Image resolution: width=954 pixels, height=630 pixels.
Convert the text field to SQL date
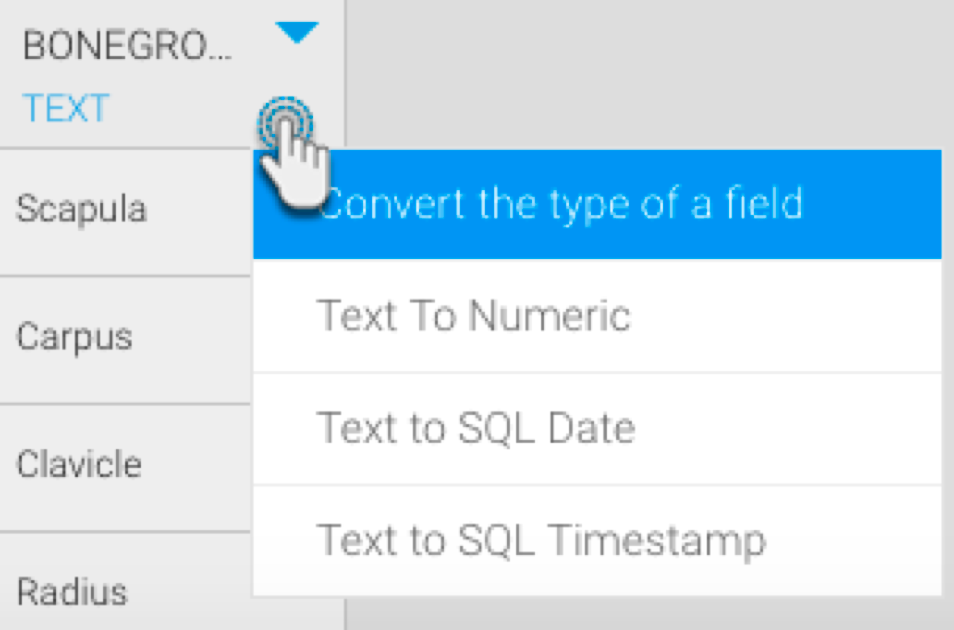pyautogui.click(x=475, y=428)
